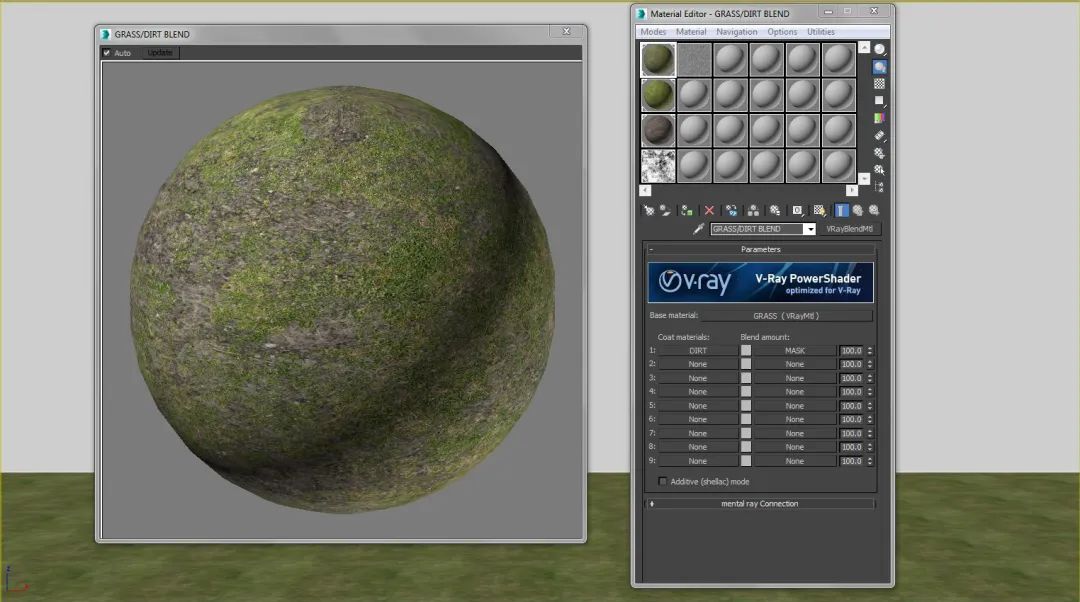Open the material name dropdown arrow

(x=809, y=229)
